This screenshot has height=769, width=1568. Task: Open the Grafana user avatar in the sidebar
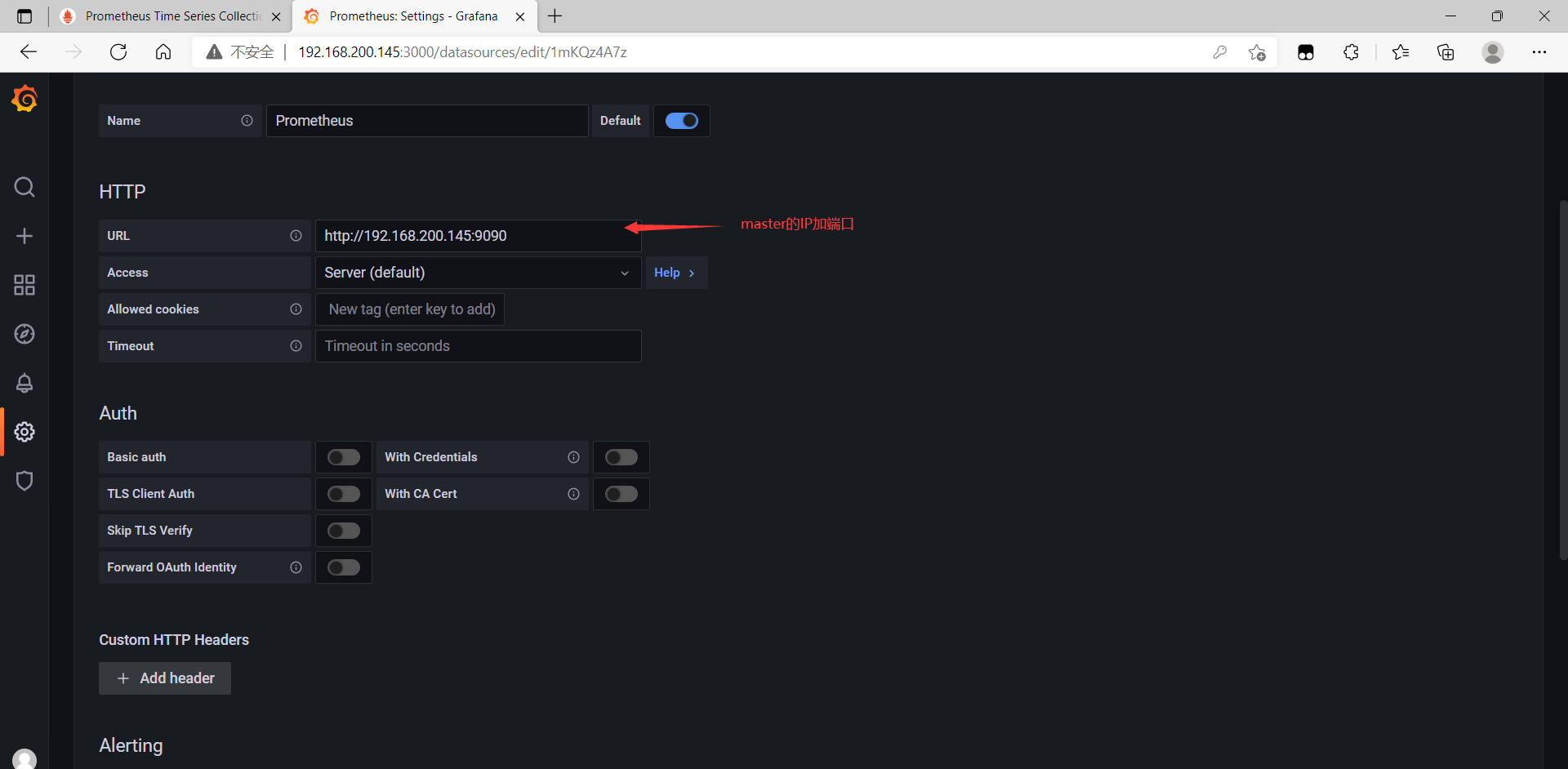[x=24, y=759]
